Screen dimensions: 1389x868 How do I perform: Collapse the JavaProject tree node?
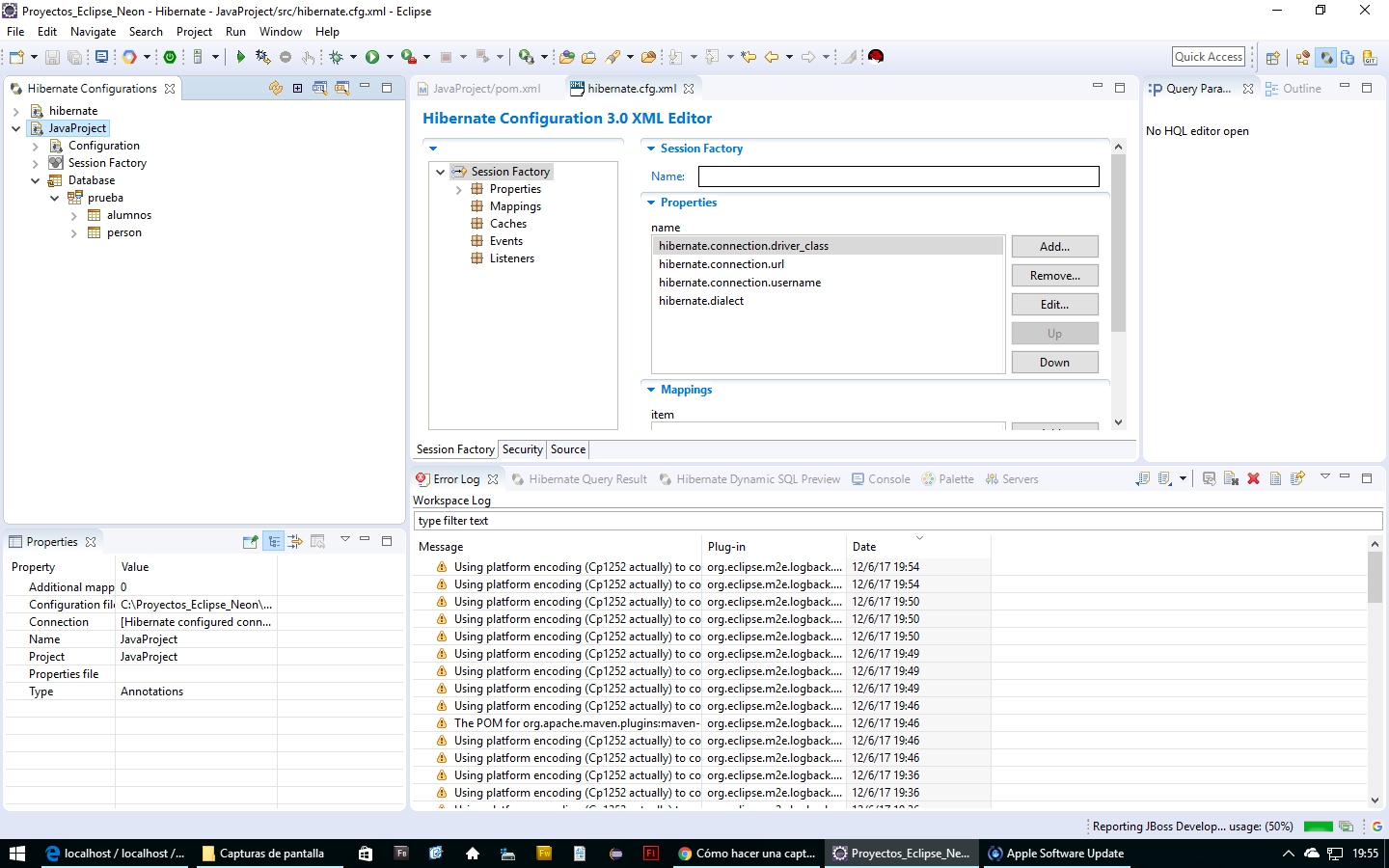[x=16, y=128]
